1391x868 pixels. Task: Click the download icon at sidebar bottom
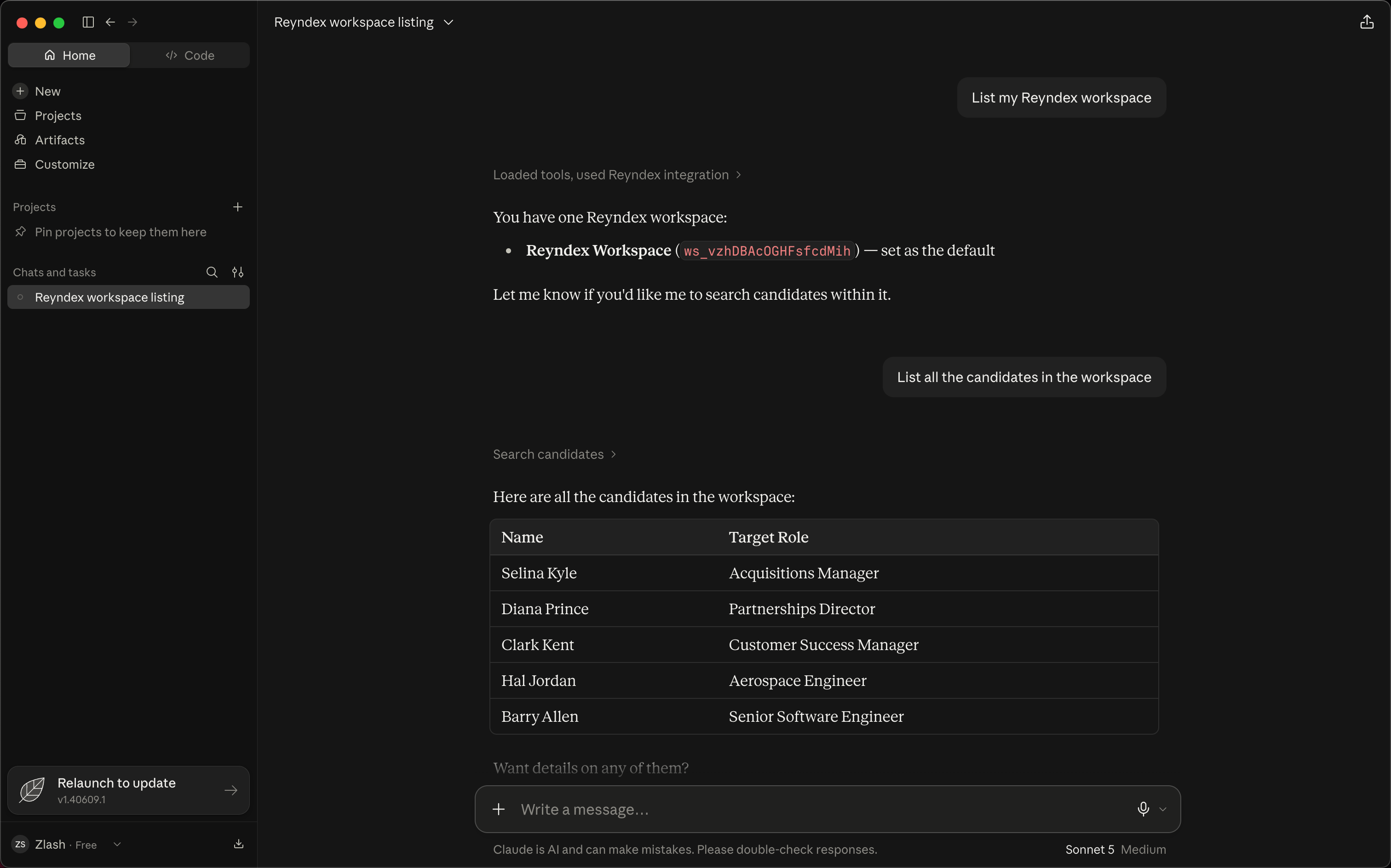click(239, 844)
